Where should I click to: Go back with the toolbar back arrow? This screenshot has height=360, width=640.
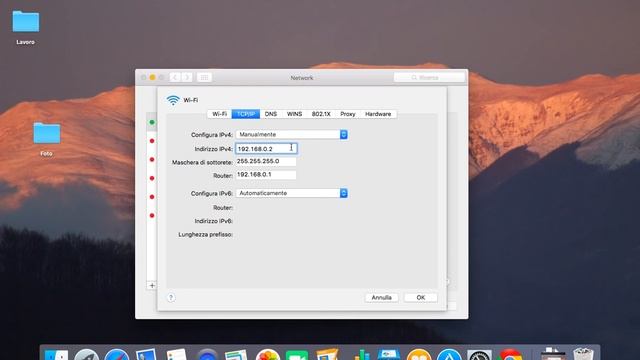click(175, 77)
